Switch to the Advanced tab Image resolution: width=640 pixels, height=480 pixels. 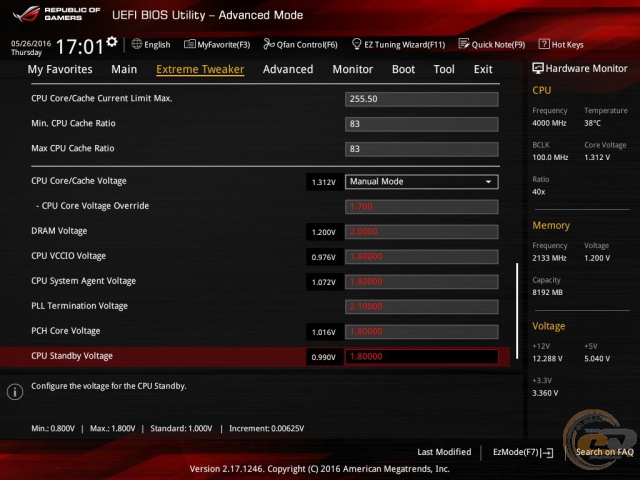[287, 70]
